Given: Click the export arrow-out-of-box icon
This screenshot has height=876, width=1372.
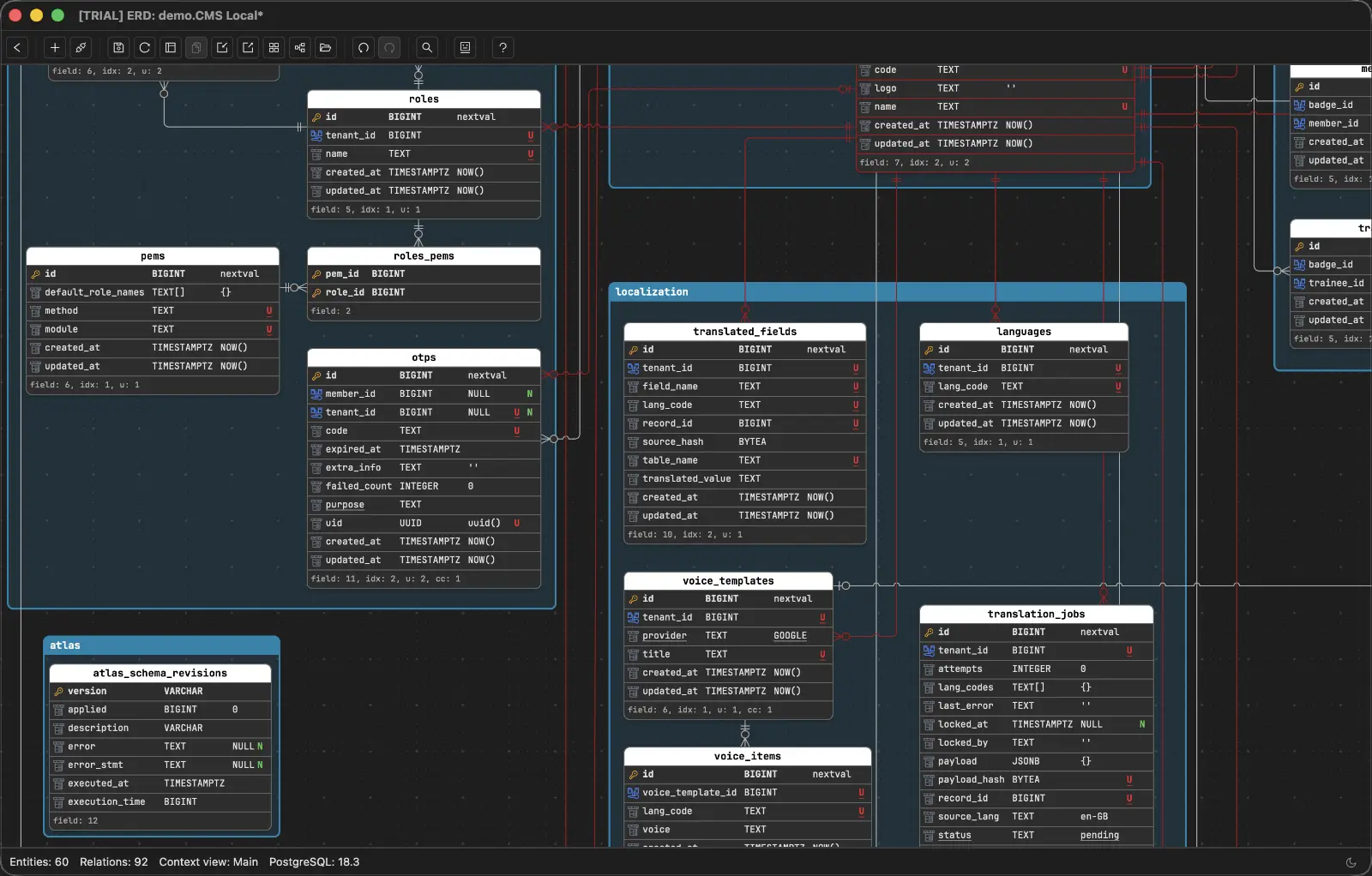Looking at the screenshot, I should click(x=248, y=48).
